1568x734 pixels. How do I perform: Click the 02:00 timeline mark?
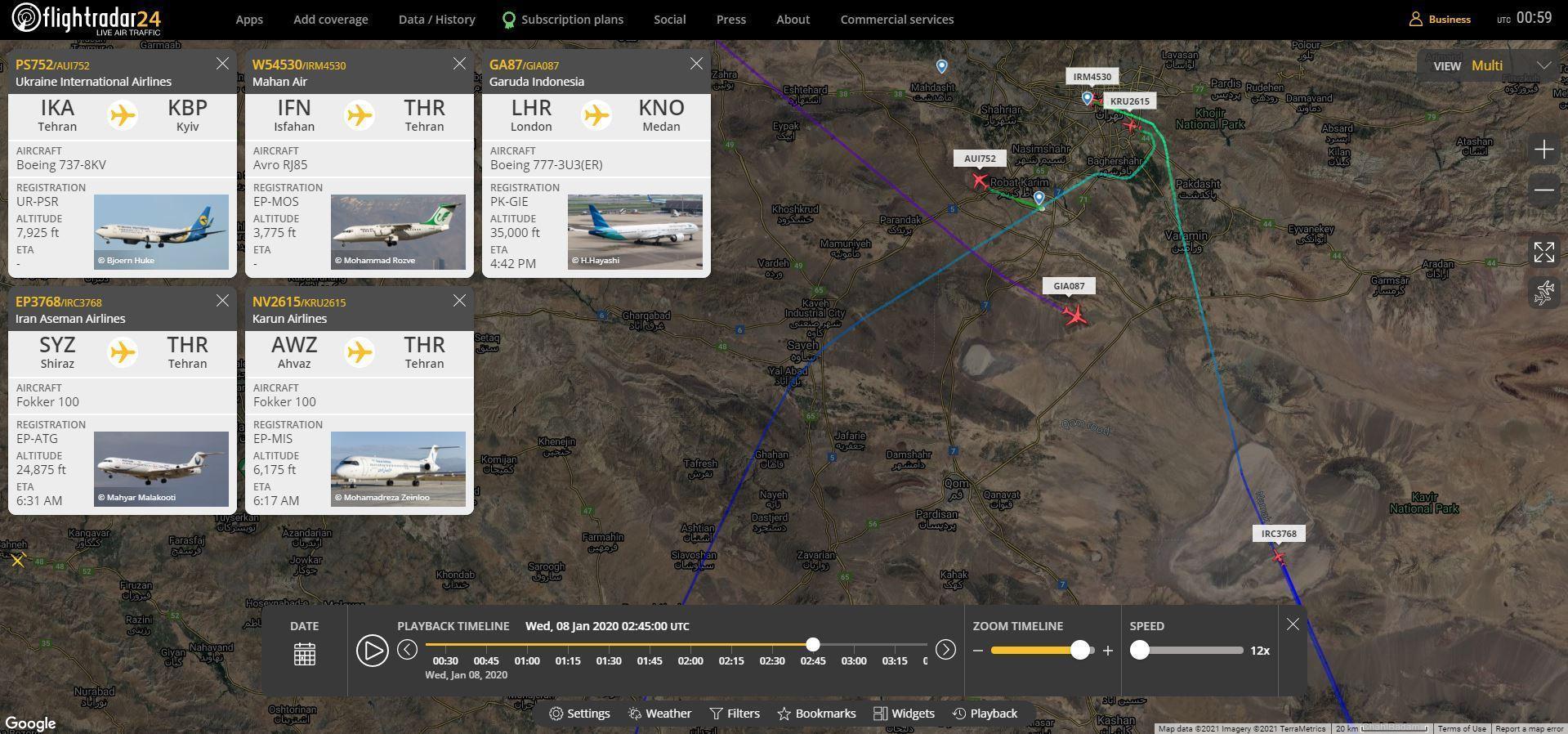click(x=690, y=660)
